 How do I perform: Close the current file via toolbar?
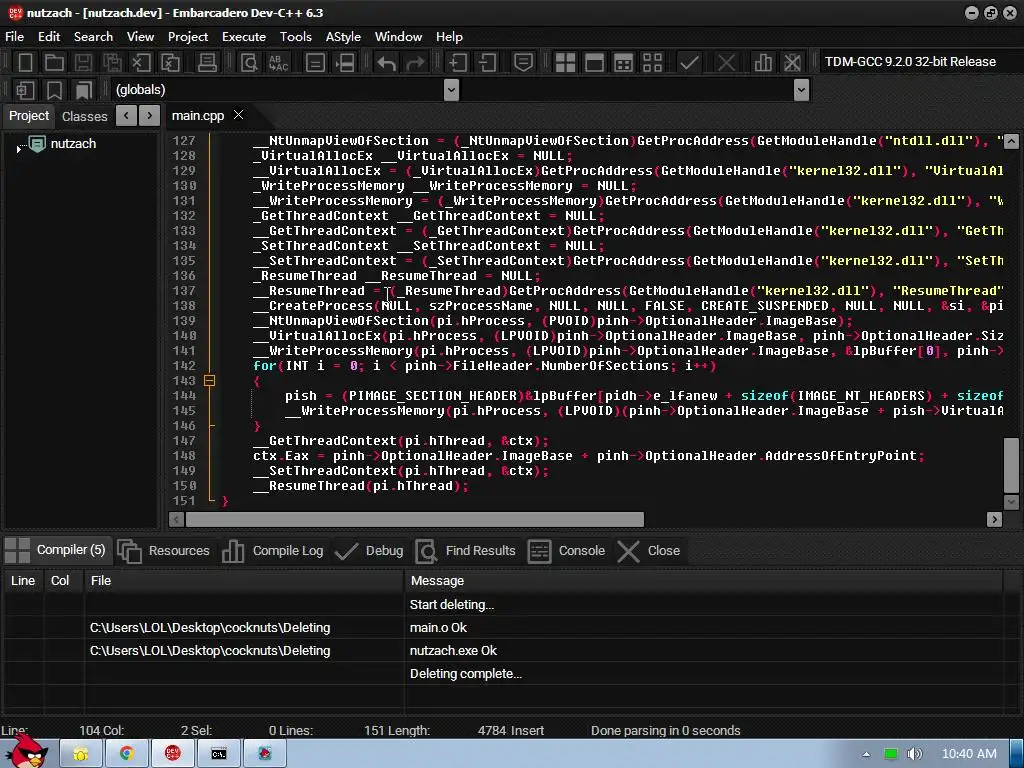point(141,63)
